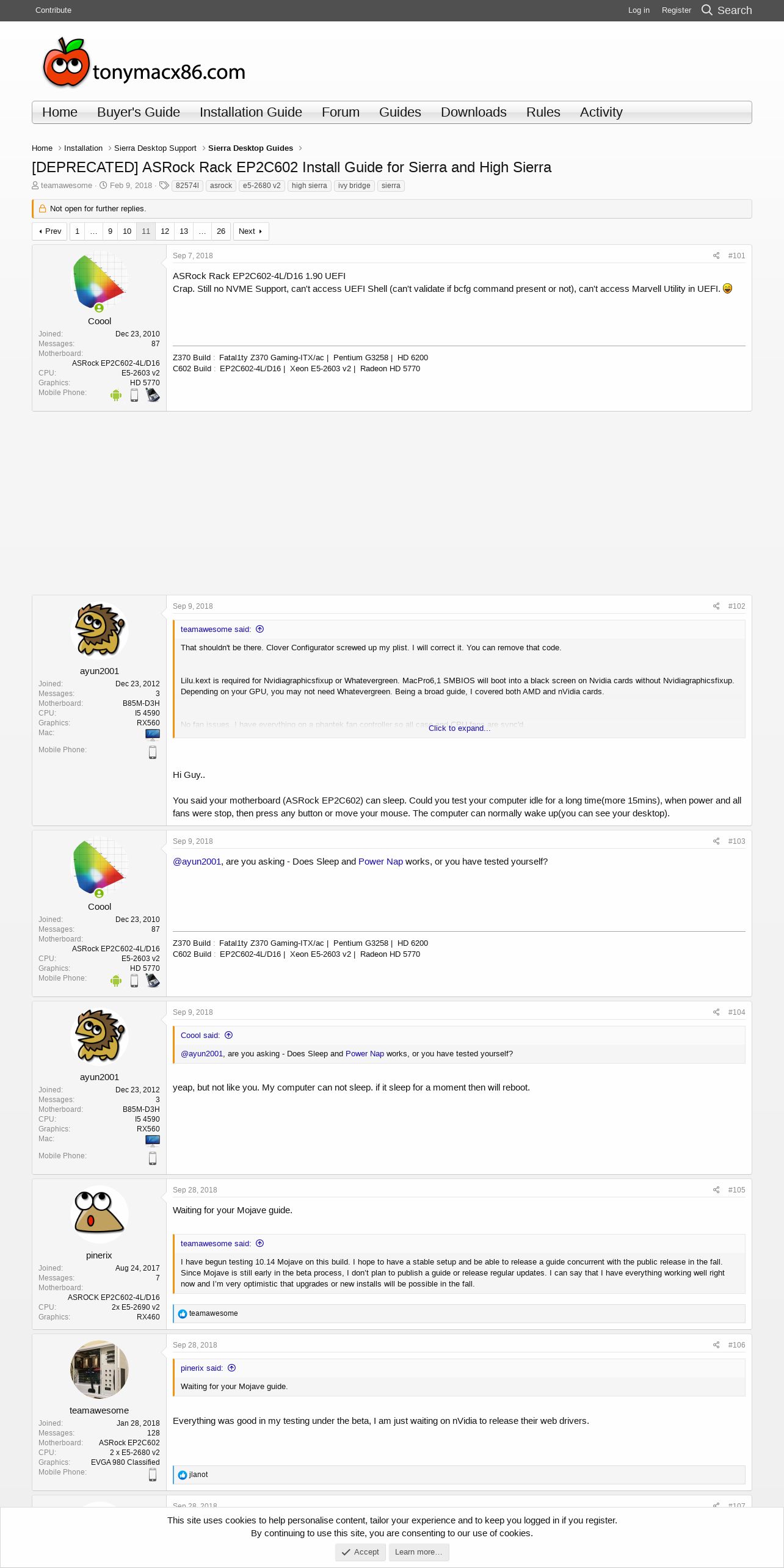Share post #104 via share icon
Screen dimensions: 784x1568
pyautogui.click(x=716, y=1012)
